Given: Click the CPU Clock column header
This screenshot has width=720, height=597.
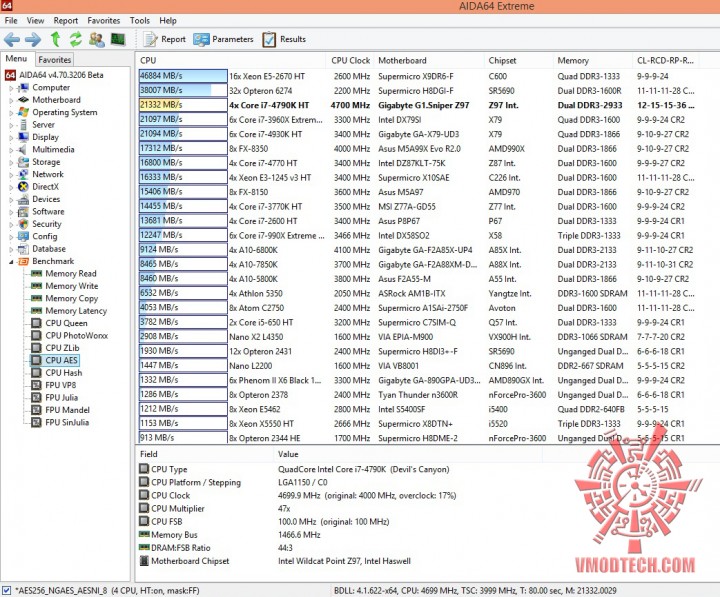Looking at the screenshot, I should [x=350, y=61].
